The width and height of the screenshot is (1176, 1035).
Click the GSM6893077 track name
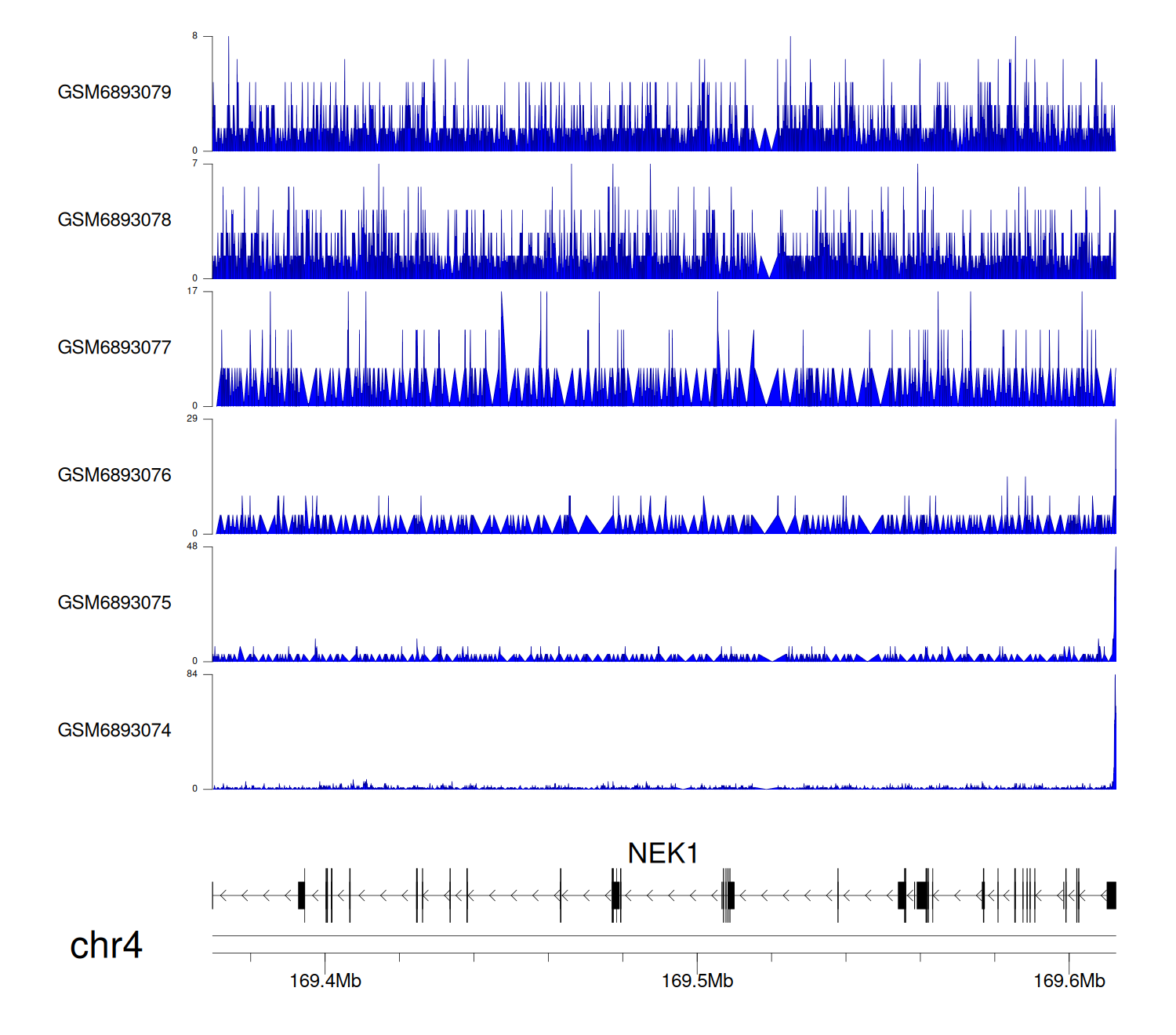click(114, 348)
